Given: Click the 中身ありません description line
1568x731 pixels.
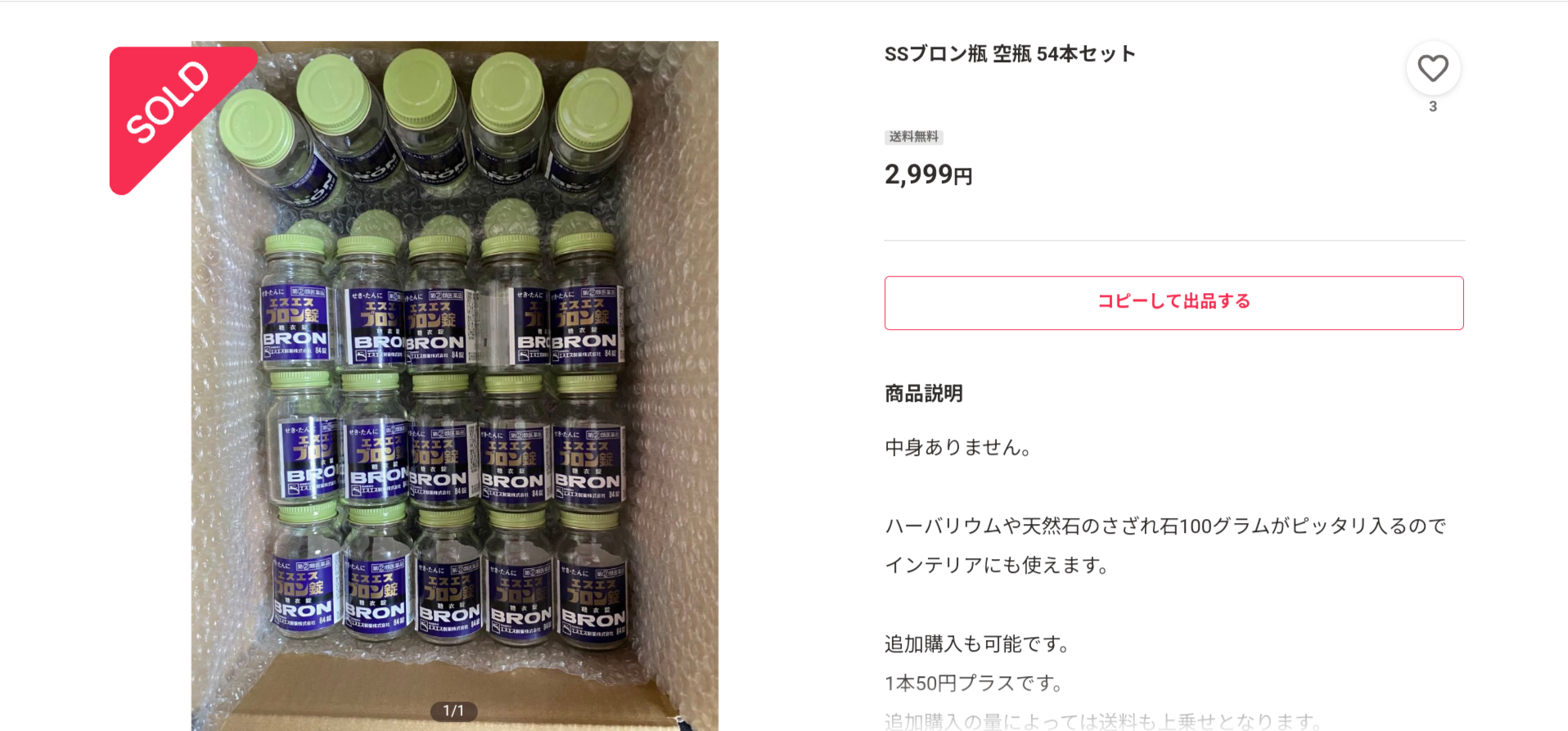Looking at the screenshot, I should [x=957, y=447].
